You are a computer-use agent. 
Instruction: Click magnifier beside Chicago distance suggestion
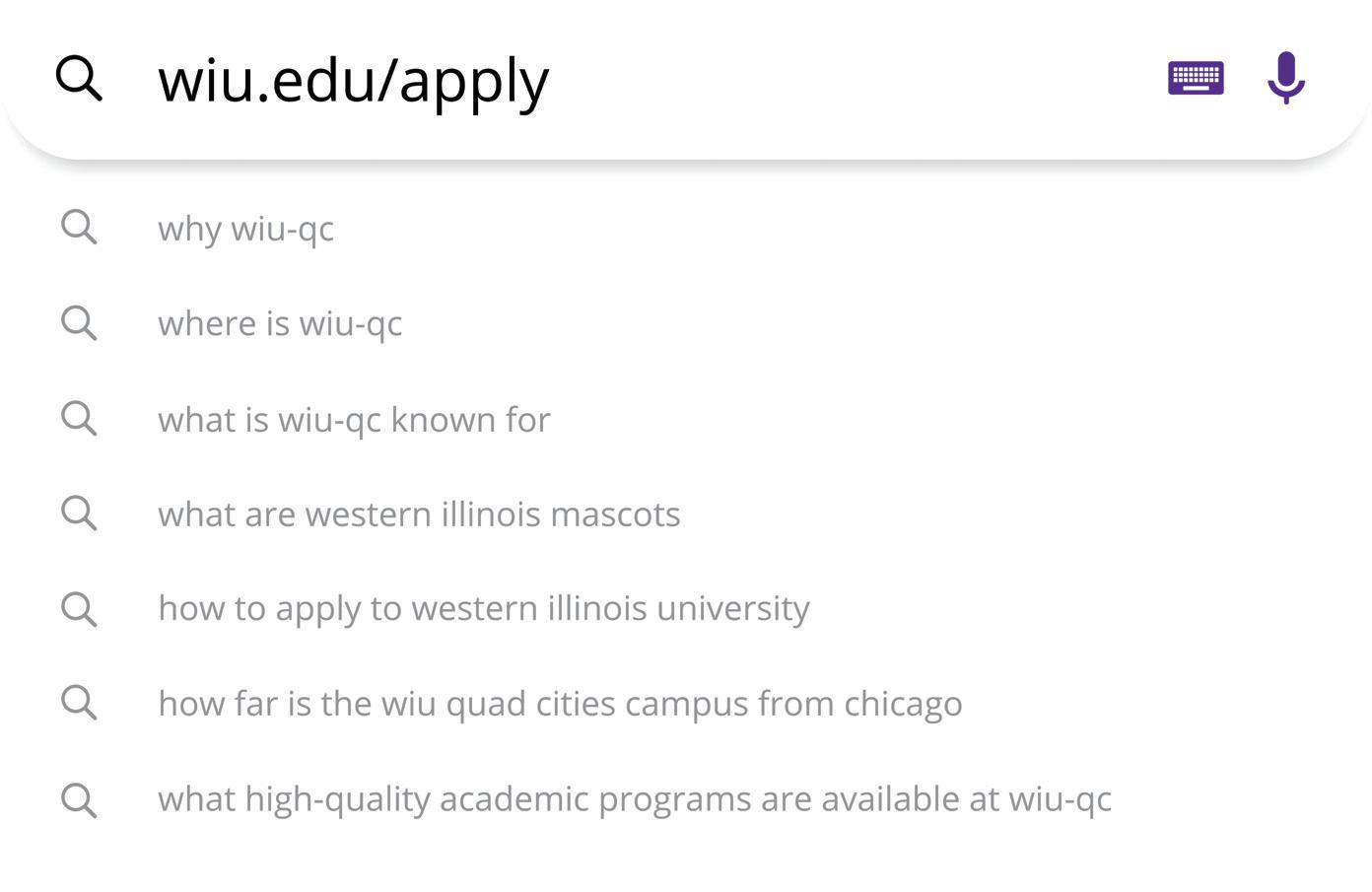click(79, 704)
